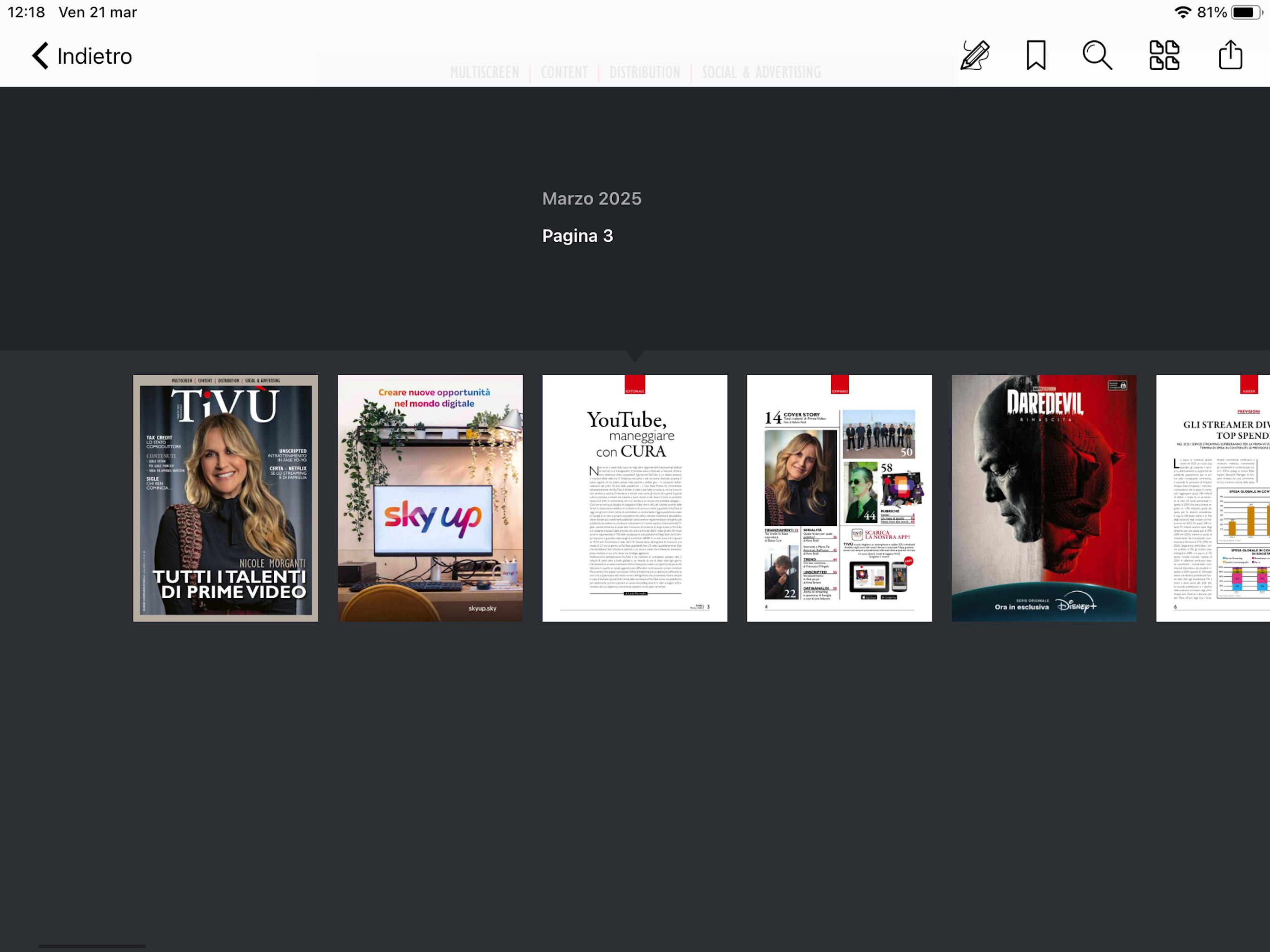The height and width of the screenshot is (952, 1270).
Task: Click the Marzo 2025 issue title
Action: (592, 198)
